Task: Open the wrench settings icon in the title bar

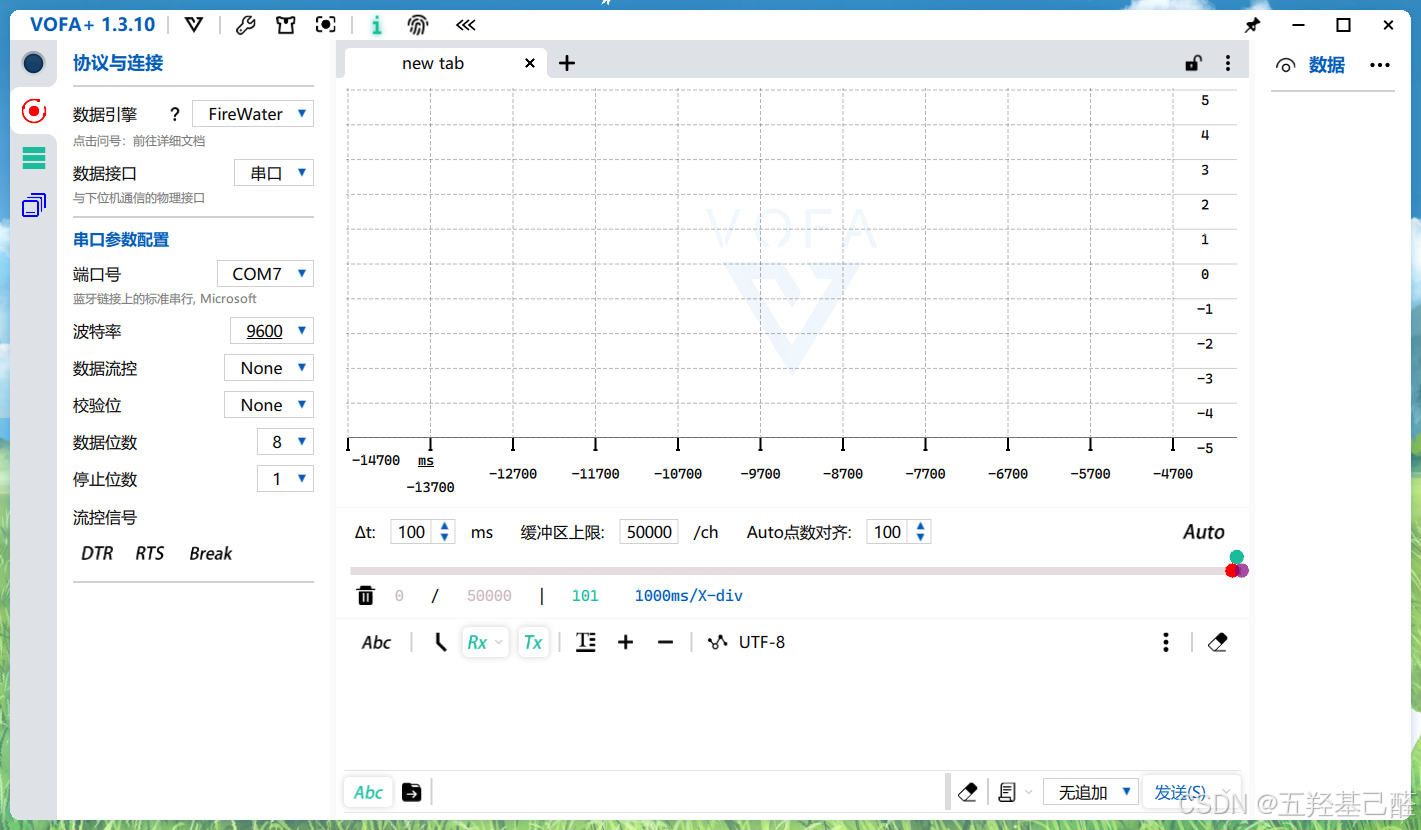Action: tap(245, 24)
